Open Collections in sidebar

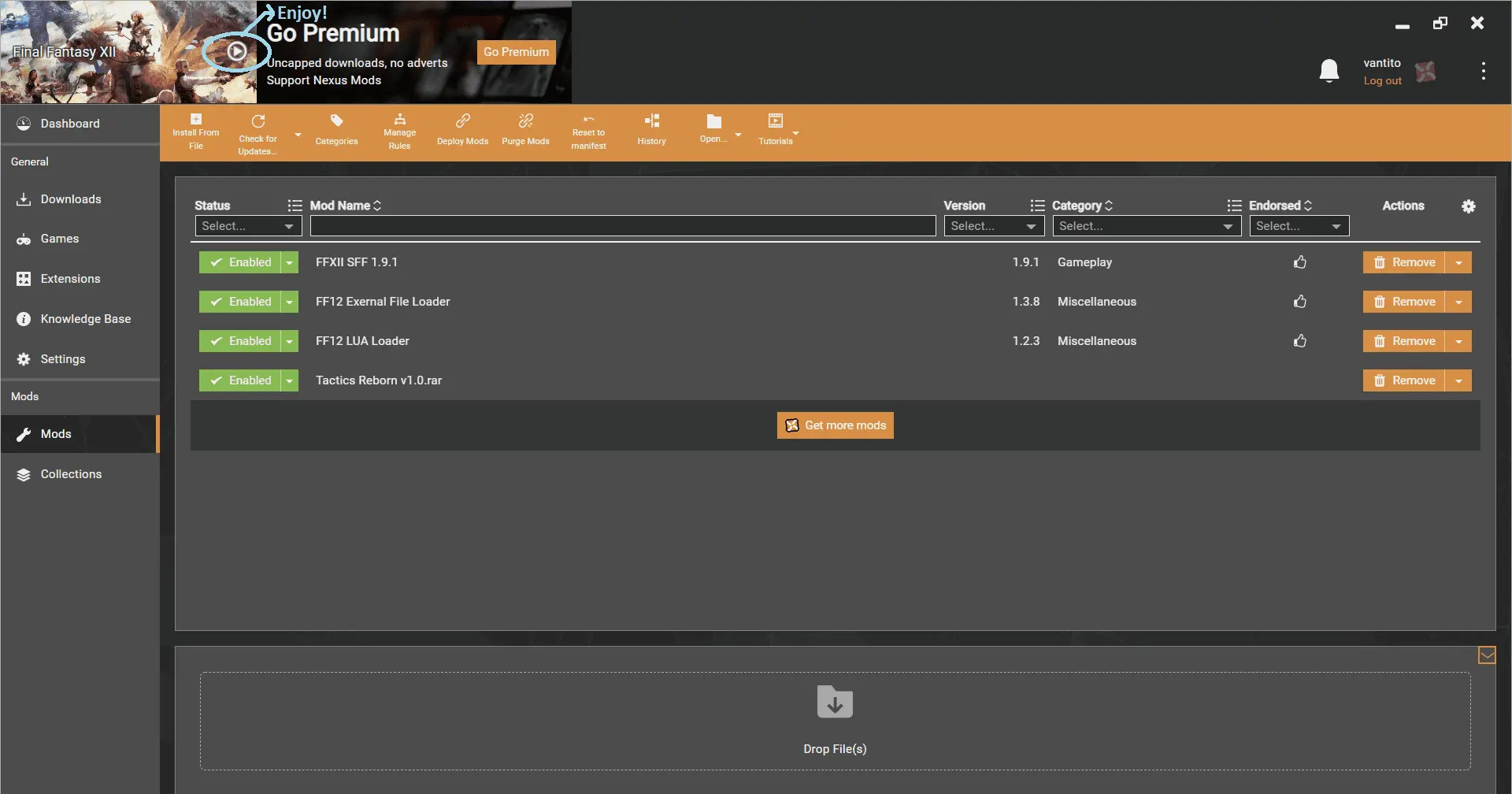click(x=80, y=474)
